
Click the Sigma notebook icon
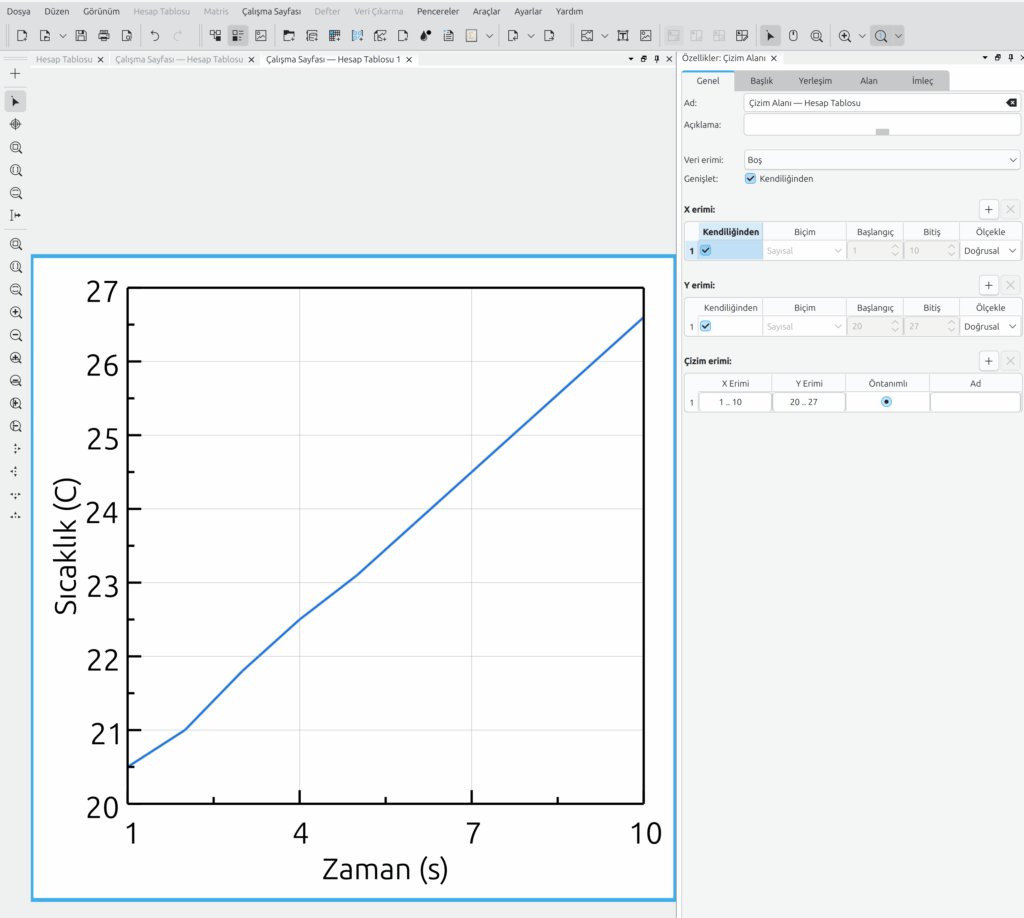[471, 36]
